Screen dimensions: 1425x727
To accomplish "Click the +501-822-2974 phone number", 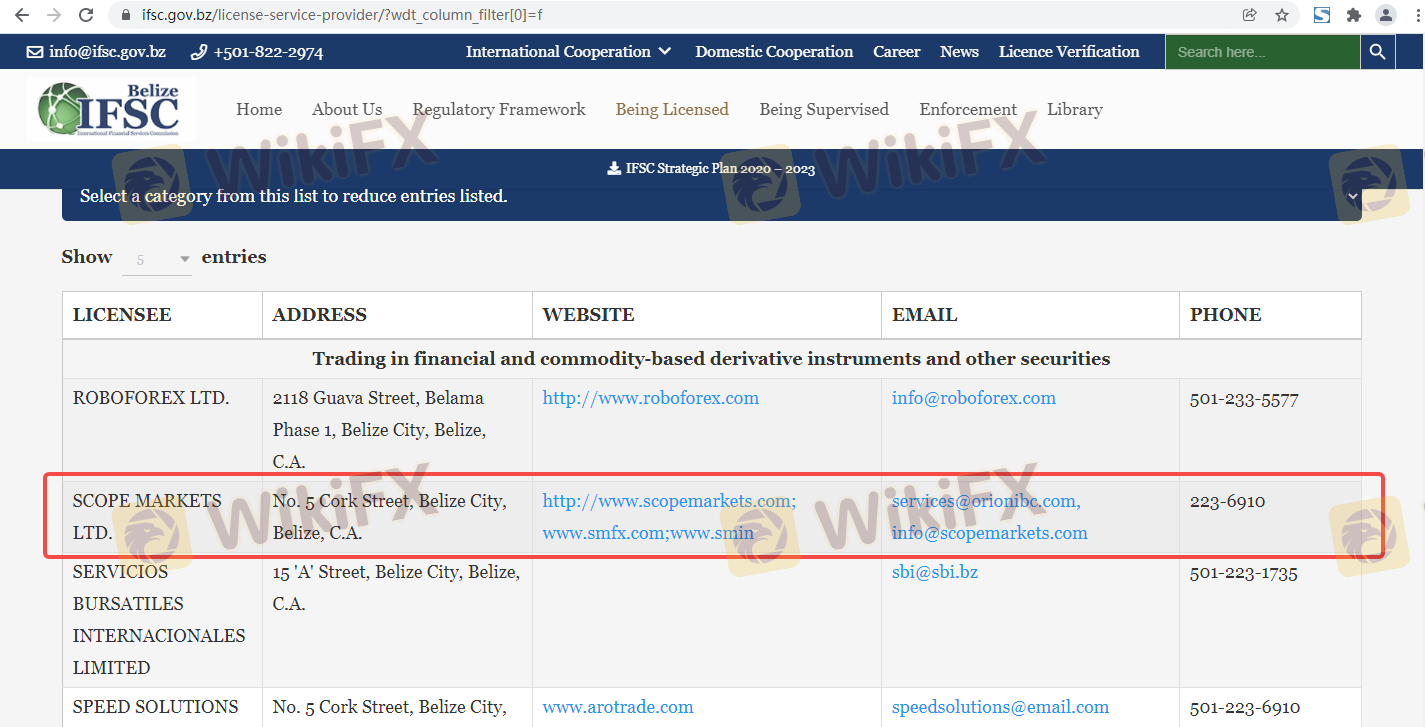I will click(257, 52).
